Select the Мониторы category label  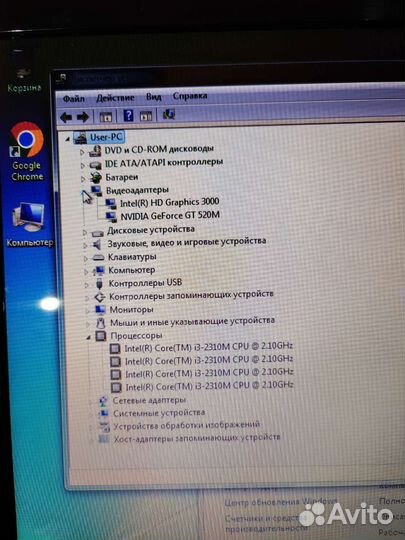point(132,310)
